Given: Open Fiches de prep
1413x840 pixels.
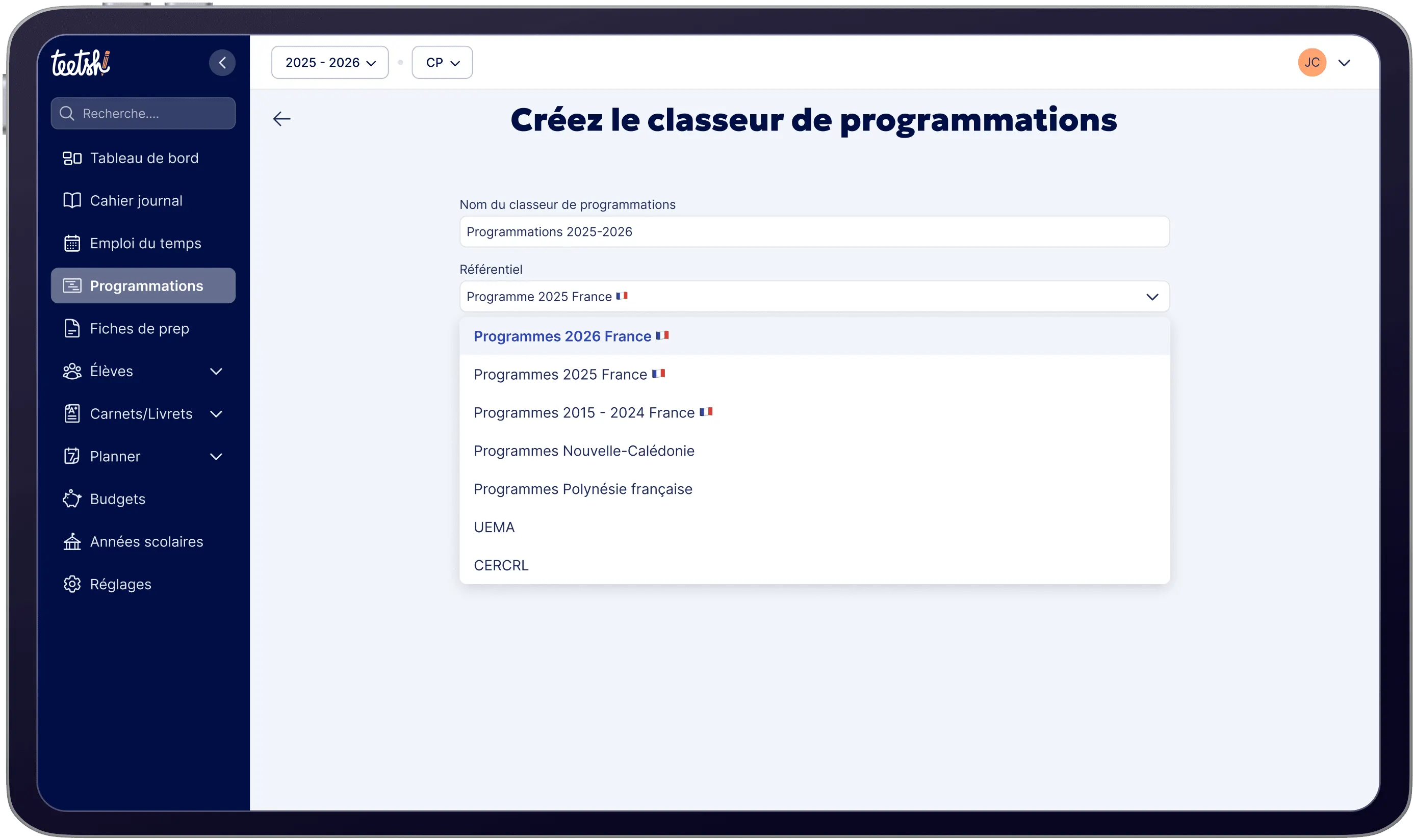Looking at the screenshot, I should pyautogui.click(x=143, y=328).
